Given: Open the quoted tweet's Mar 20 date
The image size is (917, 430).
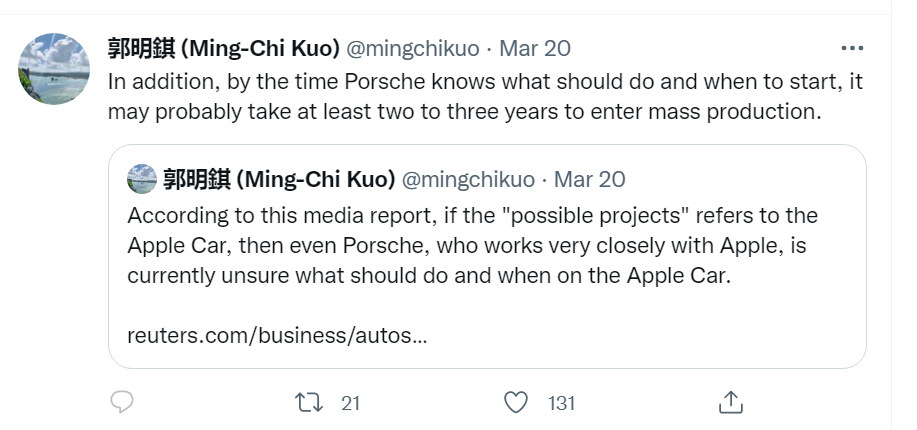Looking at the screenshot, I should 590,180.
